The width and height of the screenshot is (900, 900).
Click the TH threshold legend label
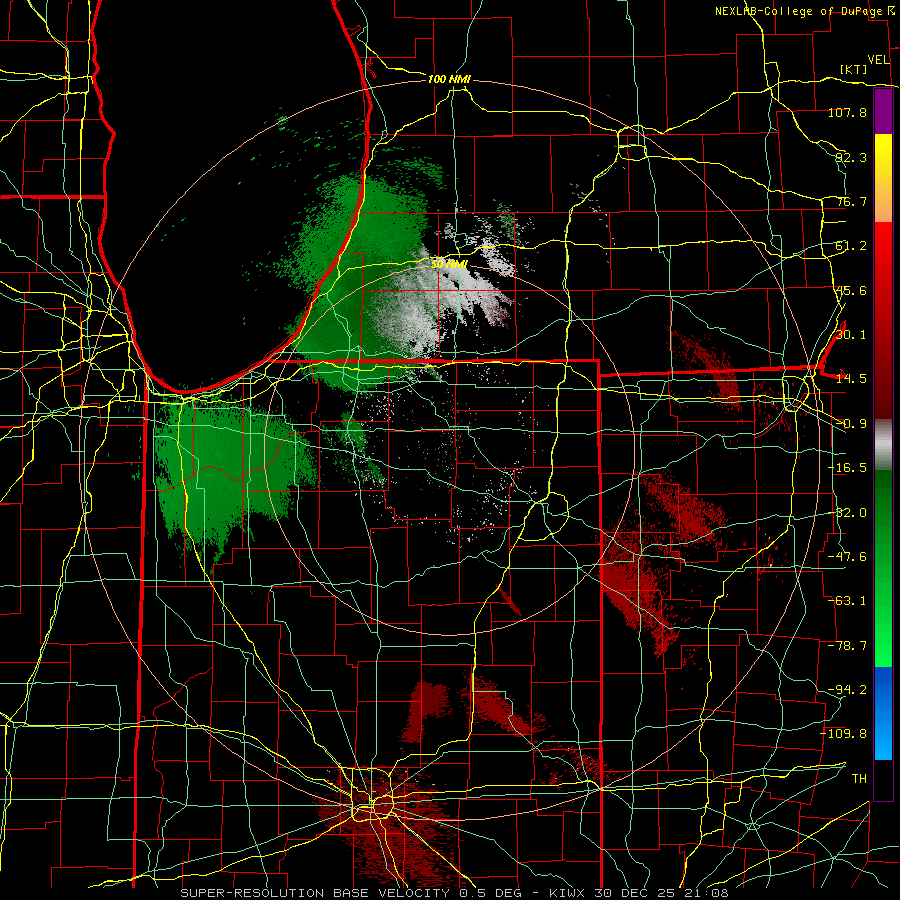tap(859, 779)
